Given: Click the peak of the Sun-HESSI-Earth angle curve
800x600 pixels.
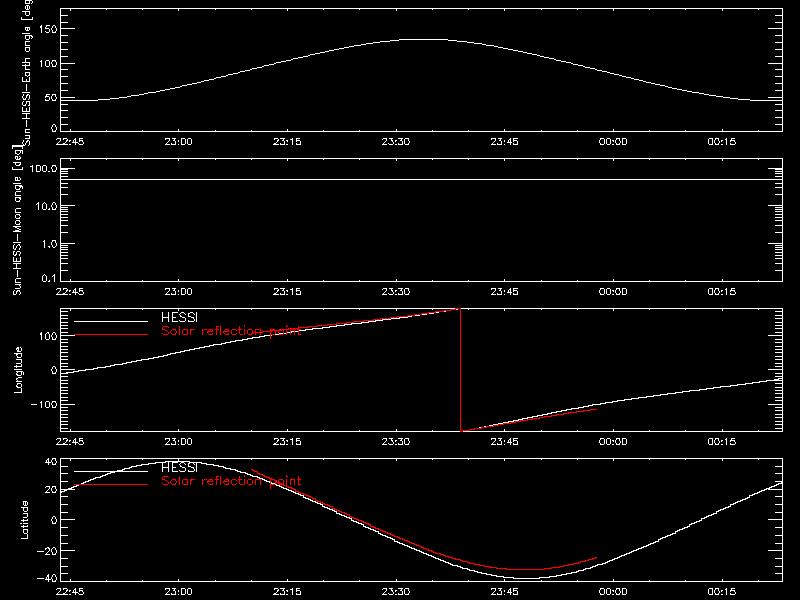Looking at the screenshot, I should point(424,39).
